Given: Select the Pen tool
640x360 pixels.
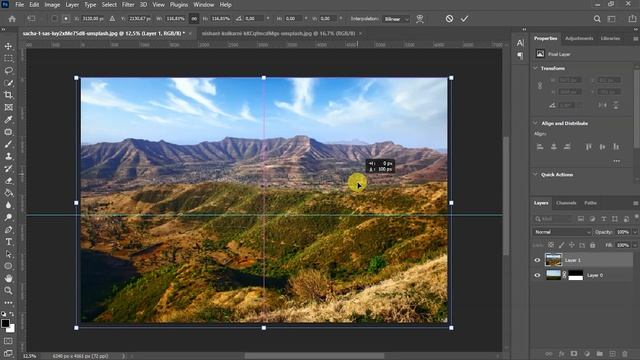Looking at the screenshot, I should 8,230.
